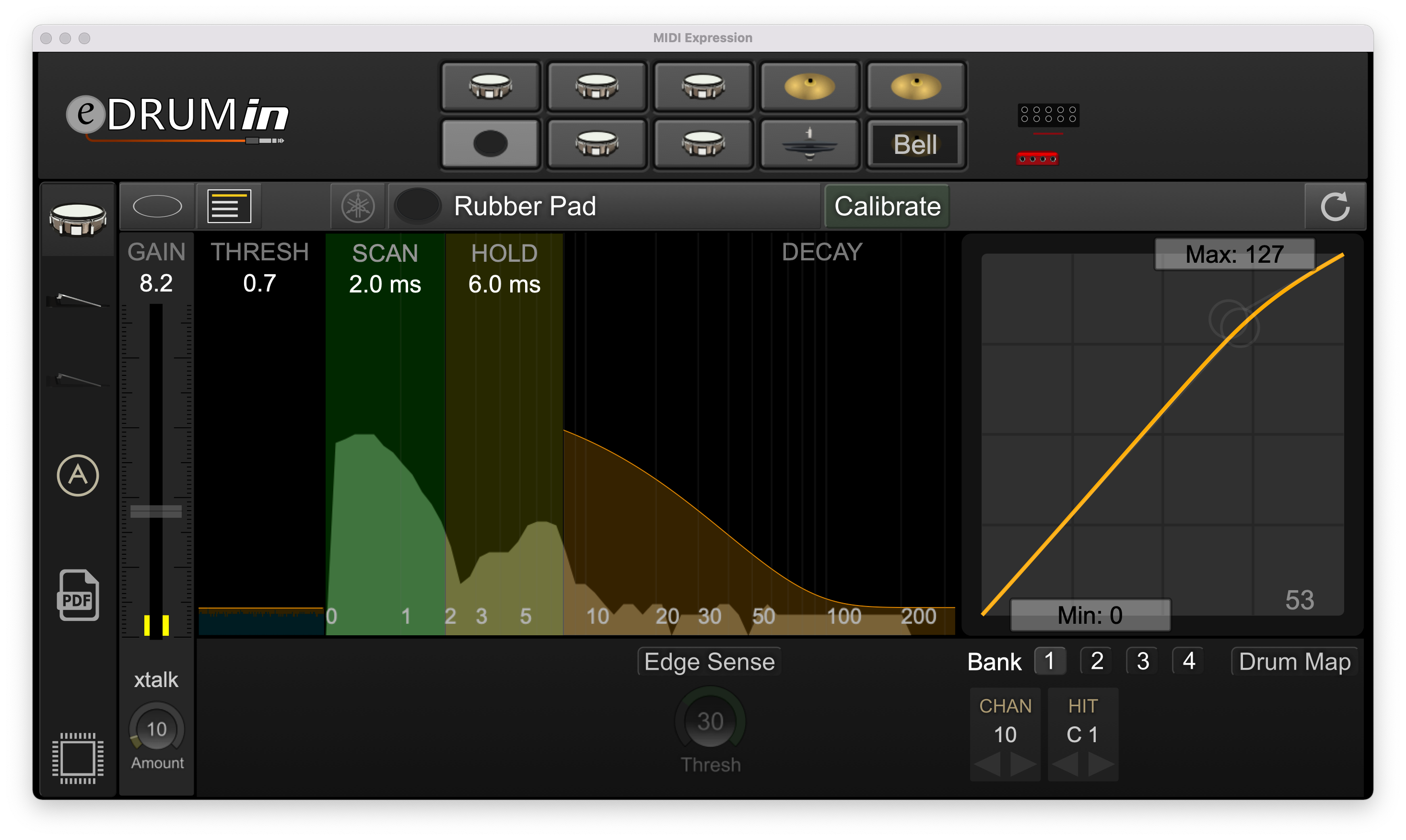
Task: Open the list view icon
Action: coord(229,206)
